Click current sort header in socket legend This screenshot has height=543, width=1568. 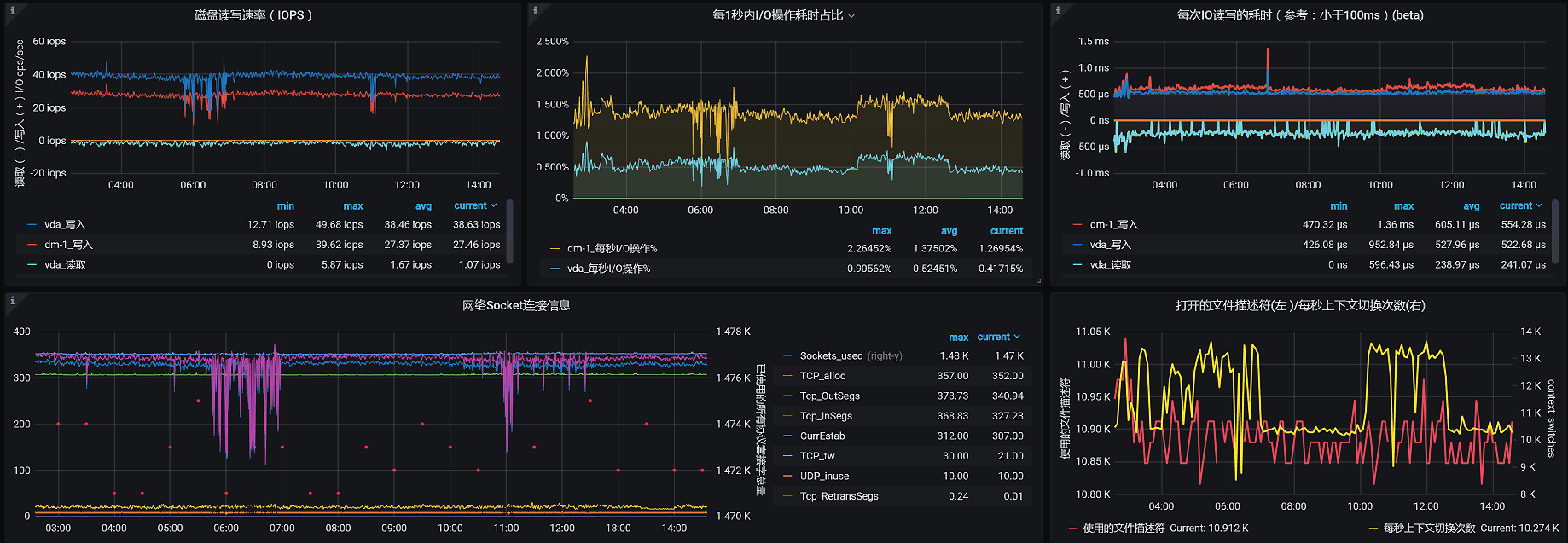(997, 338)
